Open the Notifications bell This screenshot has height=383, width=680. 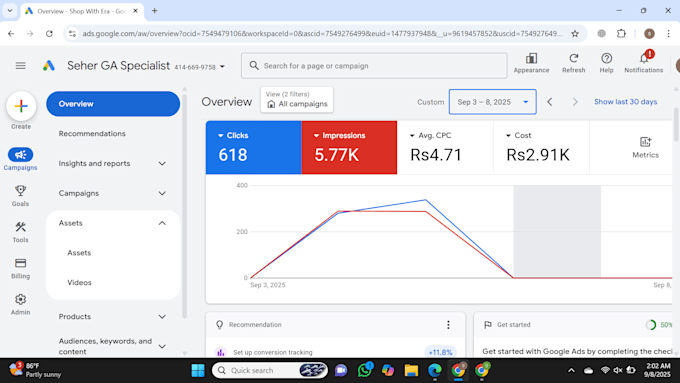click(x=644, y=63)
